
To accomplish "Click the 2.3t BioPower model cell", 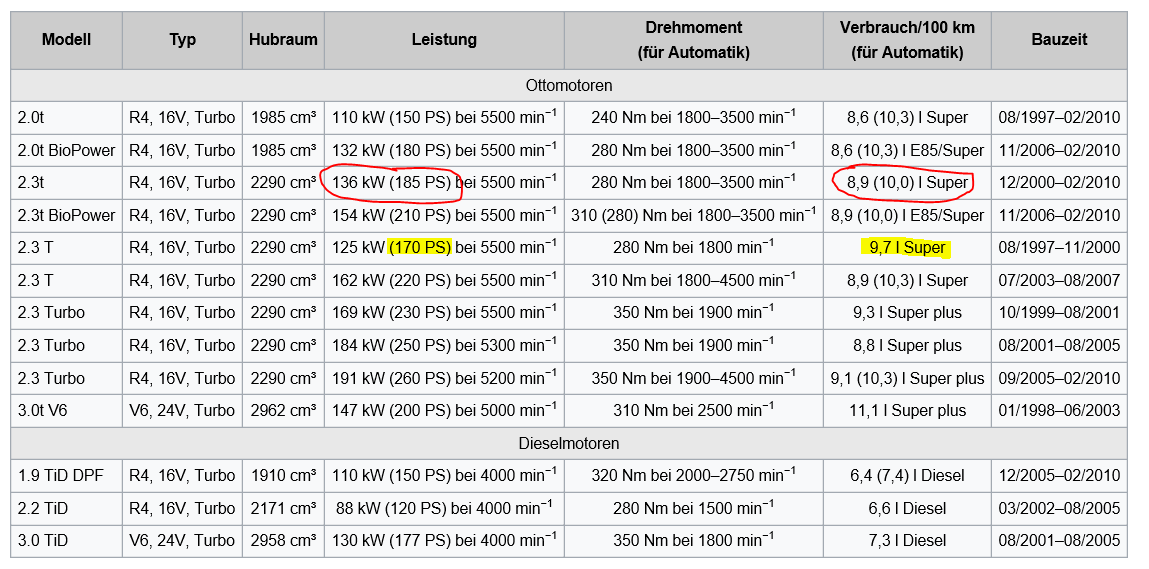I will (x=67, y=216).
